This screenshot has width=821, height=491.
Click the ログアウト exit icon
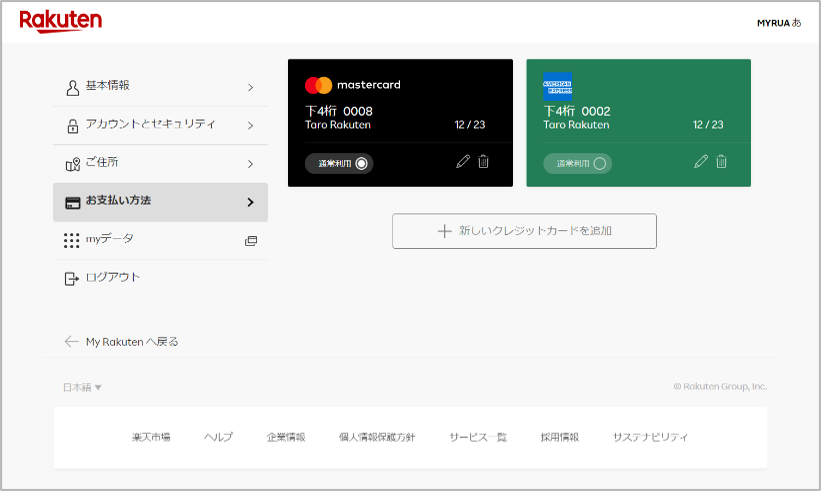[x=71, y=278]
